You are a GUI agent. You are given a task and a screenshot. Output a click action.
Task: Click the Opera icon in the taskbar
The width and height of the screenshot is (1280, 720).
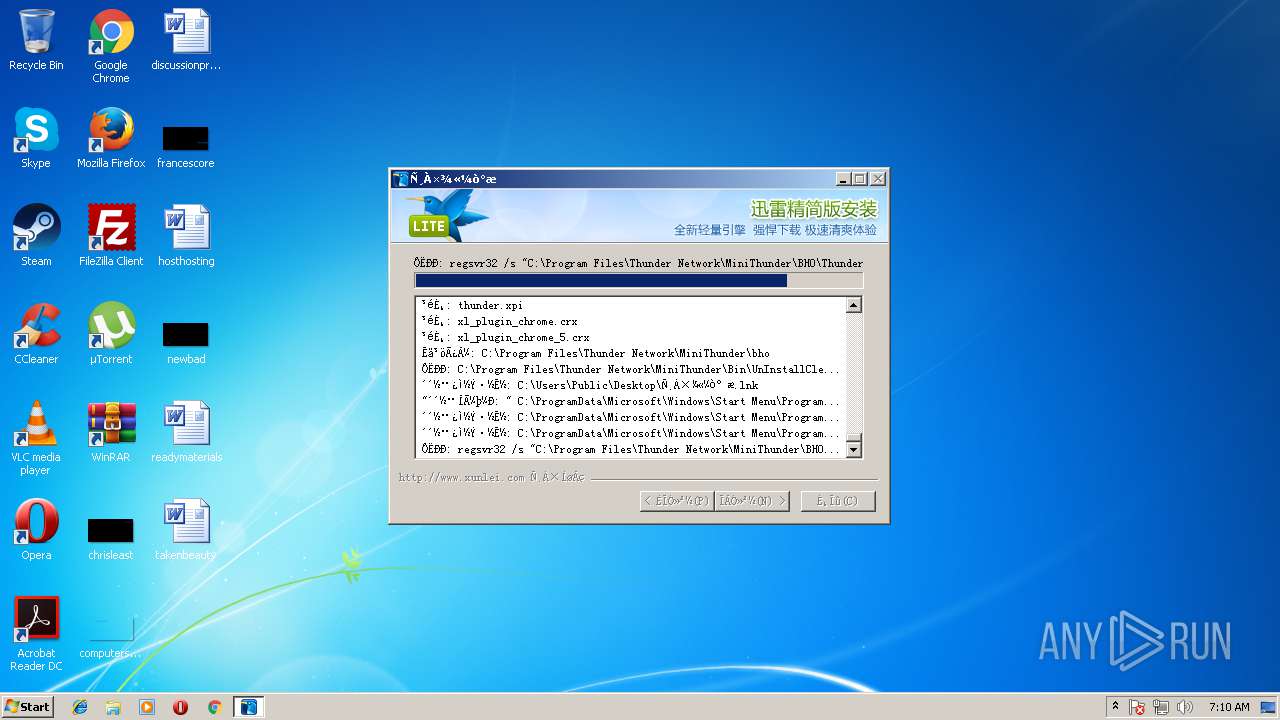click(180, 707)
